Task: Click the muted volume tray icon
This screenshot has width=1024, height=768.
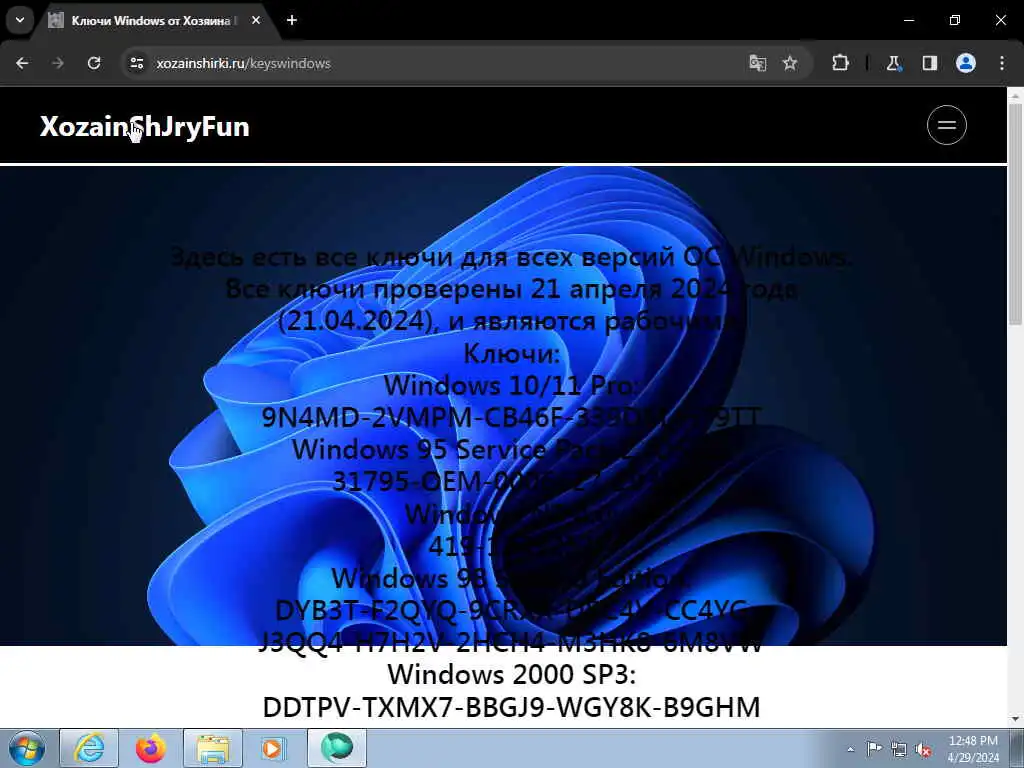Action: (923, 749)
